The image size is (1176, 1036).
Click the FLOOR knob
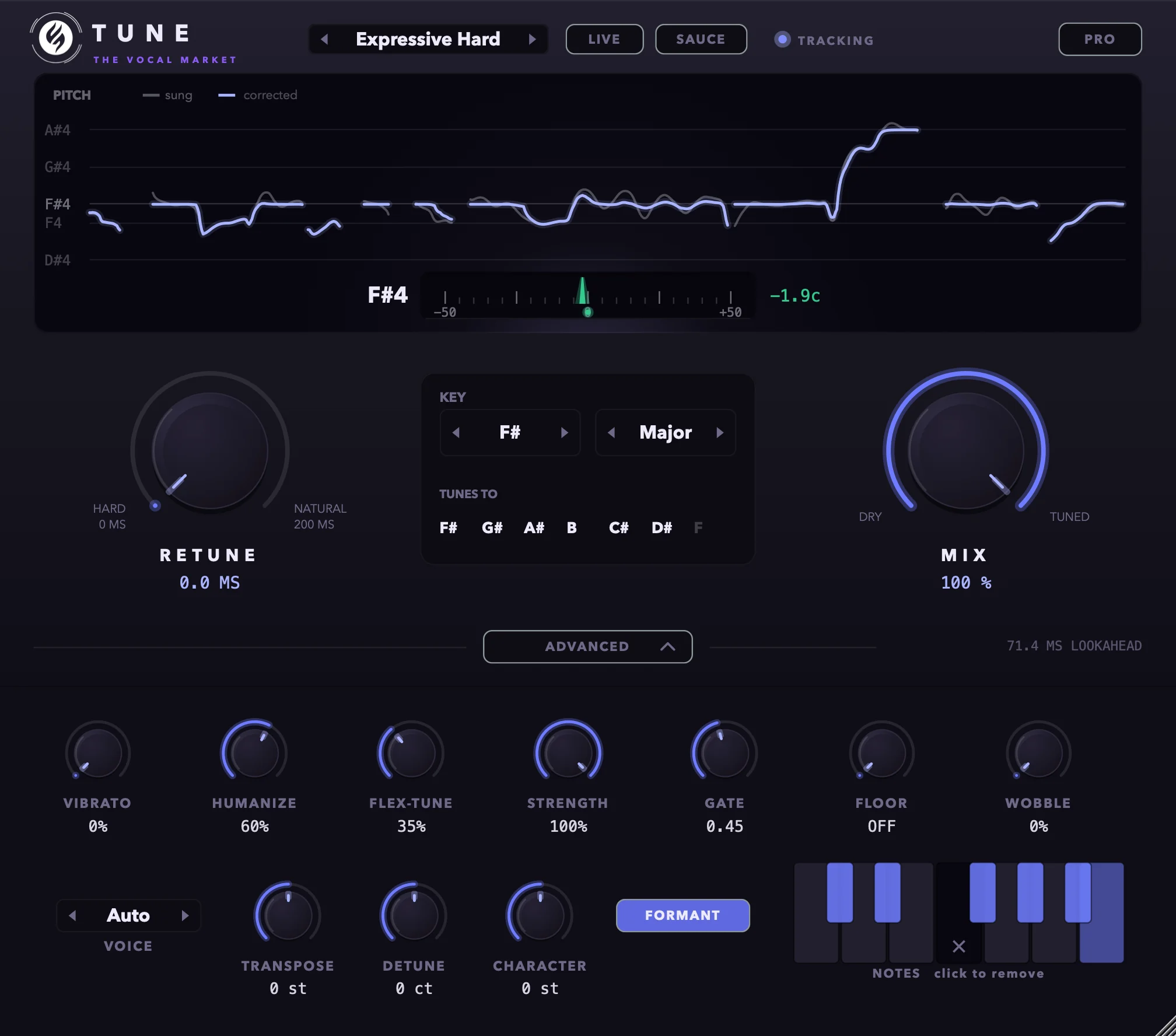(881, 753)
